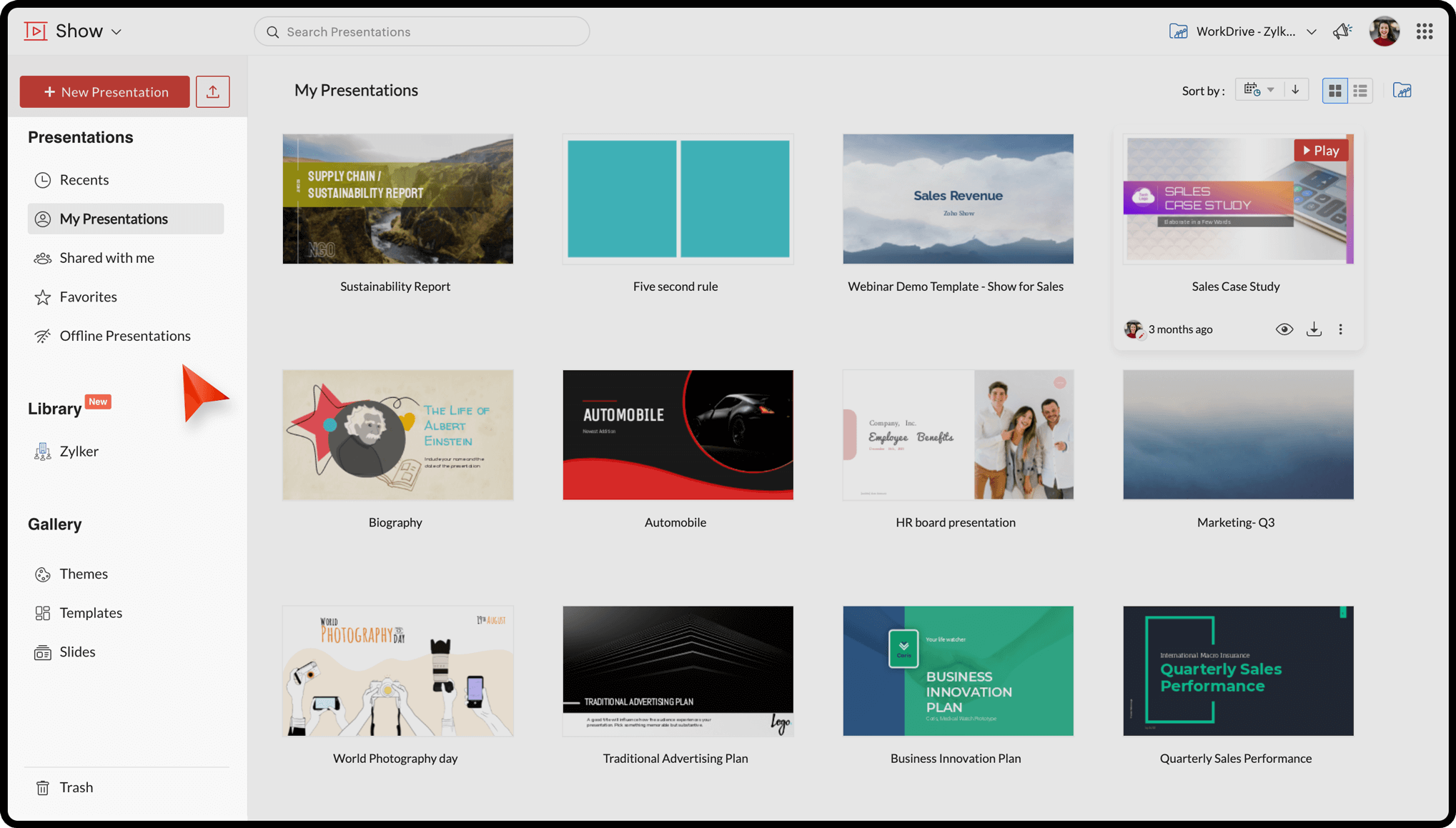
Task: Click the WorkDrive icon beside view toggles
Action: click(x=1402, y=91)
